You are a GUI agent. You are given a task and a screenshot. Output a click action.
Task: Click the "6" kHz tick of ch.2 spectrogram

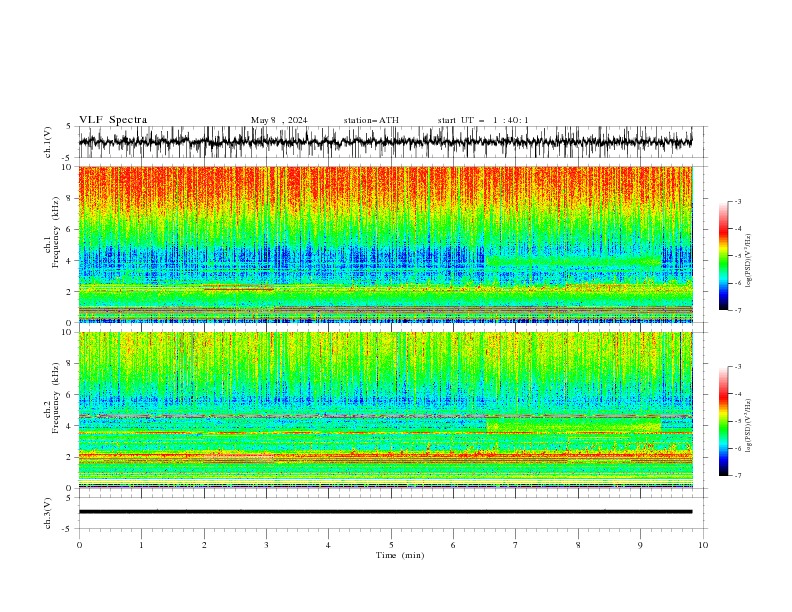pos(71,395)
